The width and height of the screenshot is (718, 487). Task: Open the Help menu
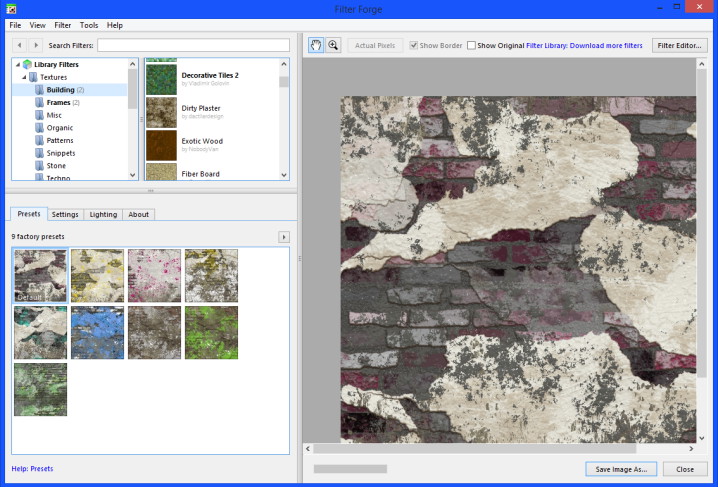[114, 25]
